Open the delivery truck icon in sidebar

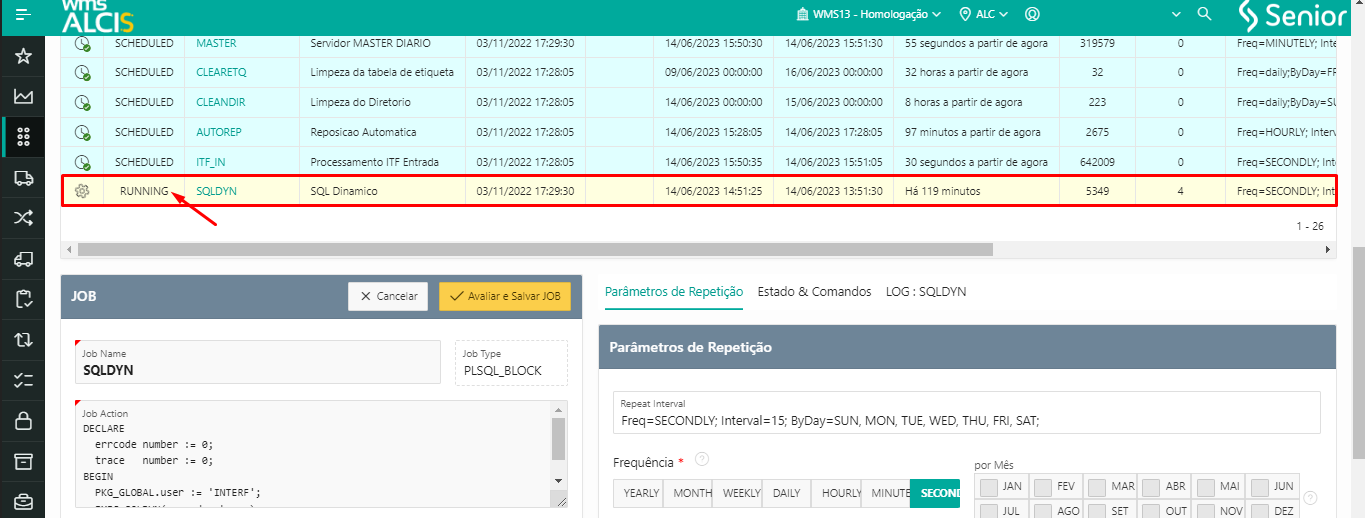22,178
